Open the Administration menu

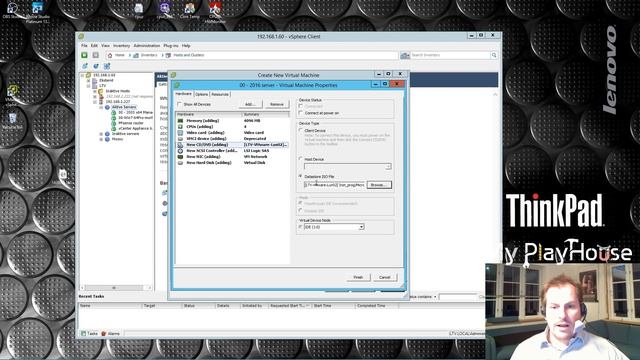(x=147, y=46)
